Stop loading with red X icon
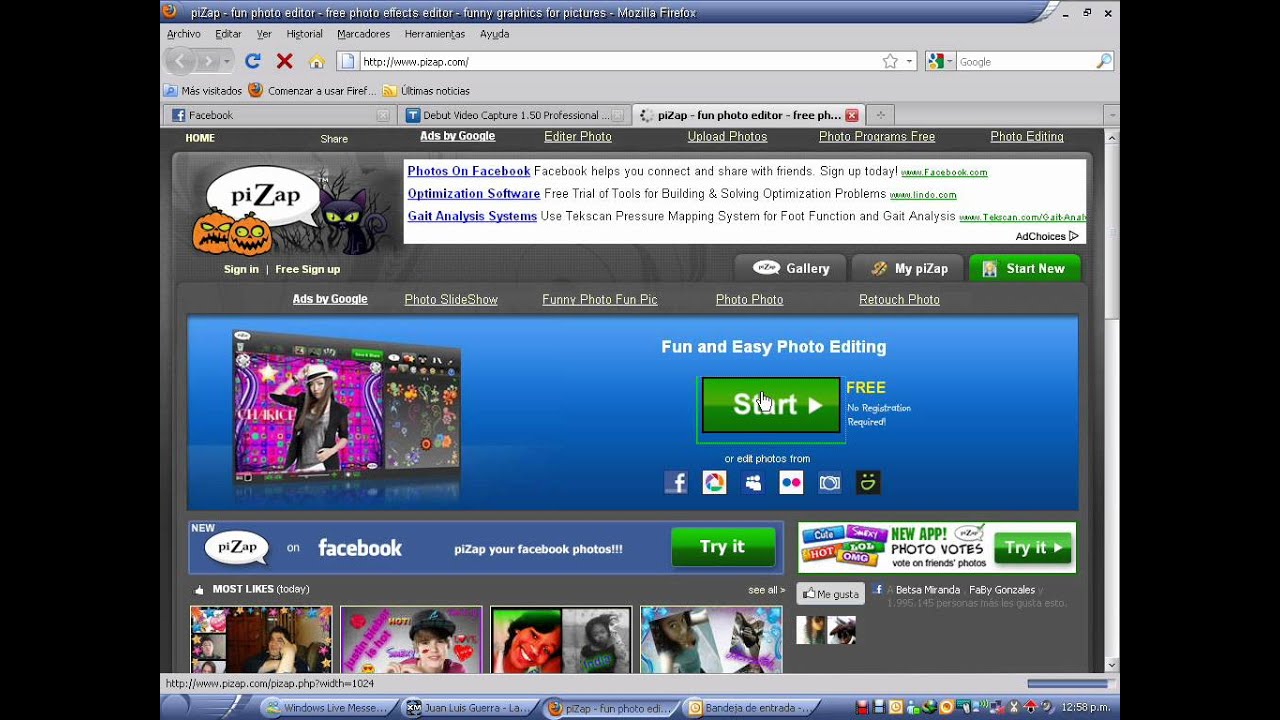Image resolution: width=1280 pixels, height=720 pixels. pyautogui.click(x=284, y=62)
